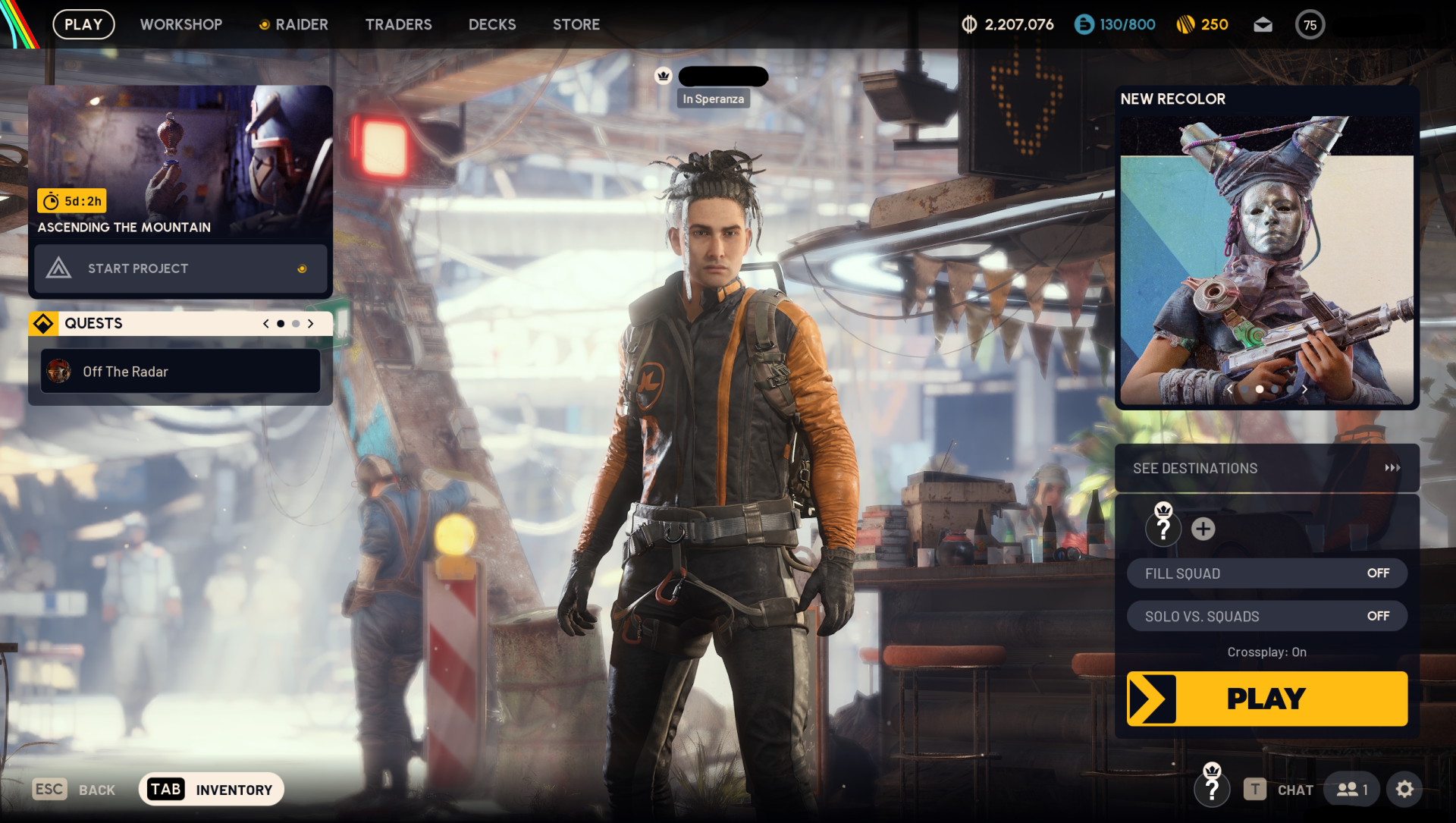The image size is (1456, 823).
Task: Open the Raider tab
Action: point(293,25)
